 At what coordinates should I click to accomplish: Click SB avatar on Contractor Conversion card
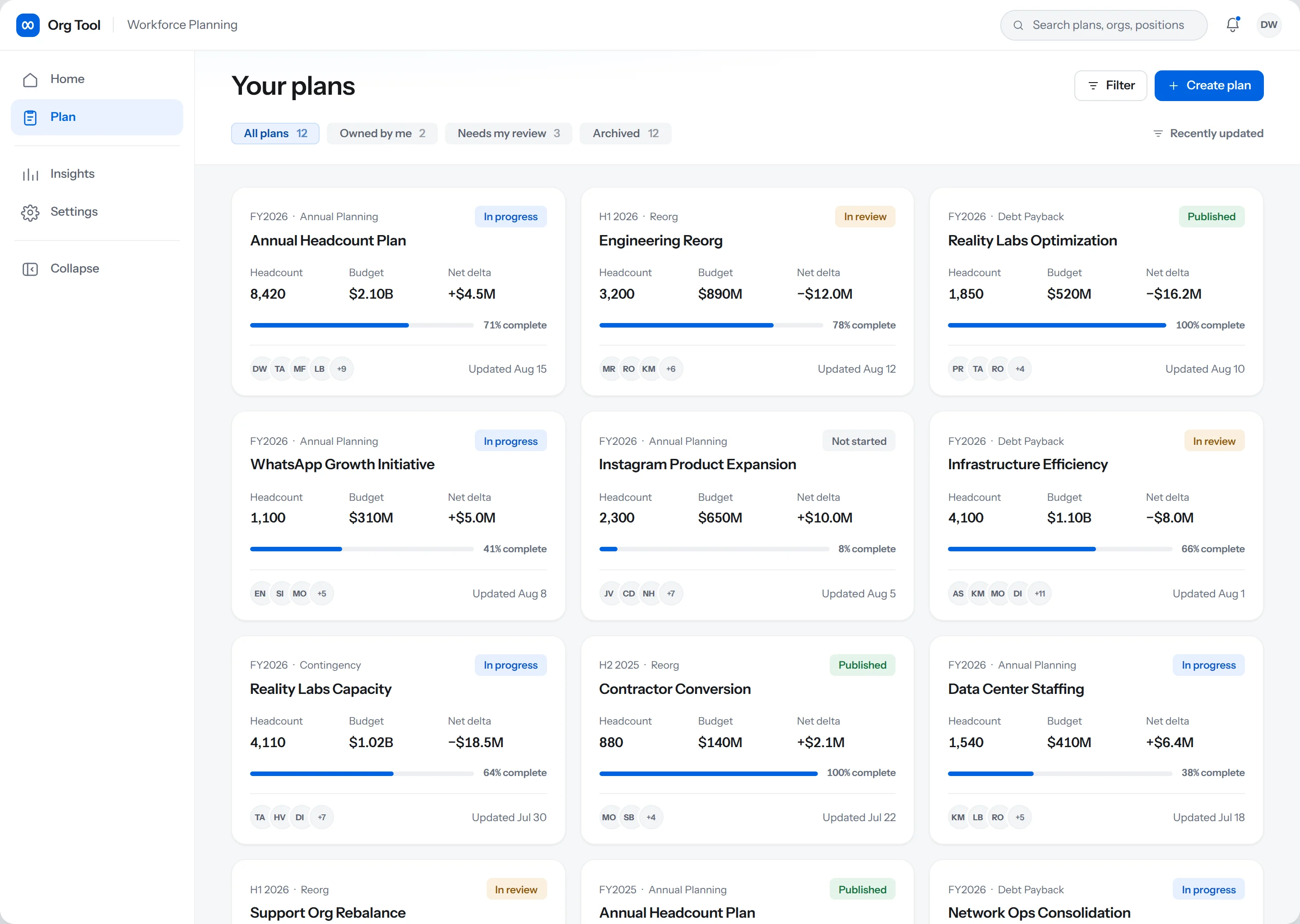[629, 818]
